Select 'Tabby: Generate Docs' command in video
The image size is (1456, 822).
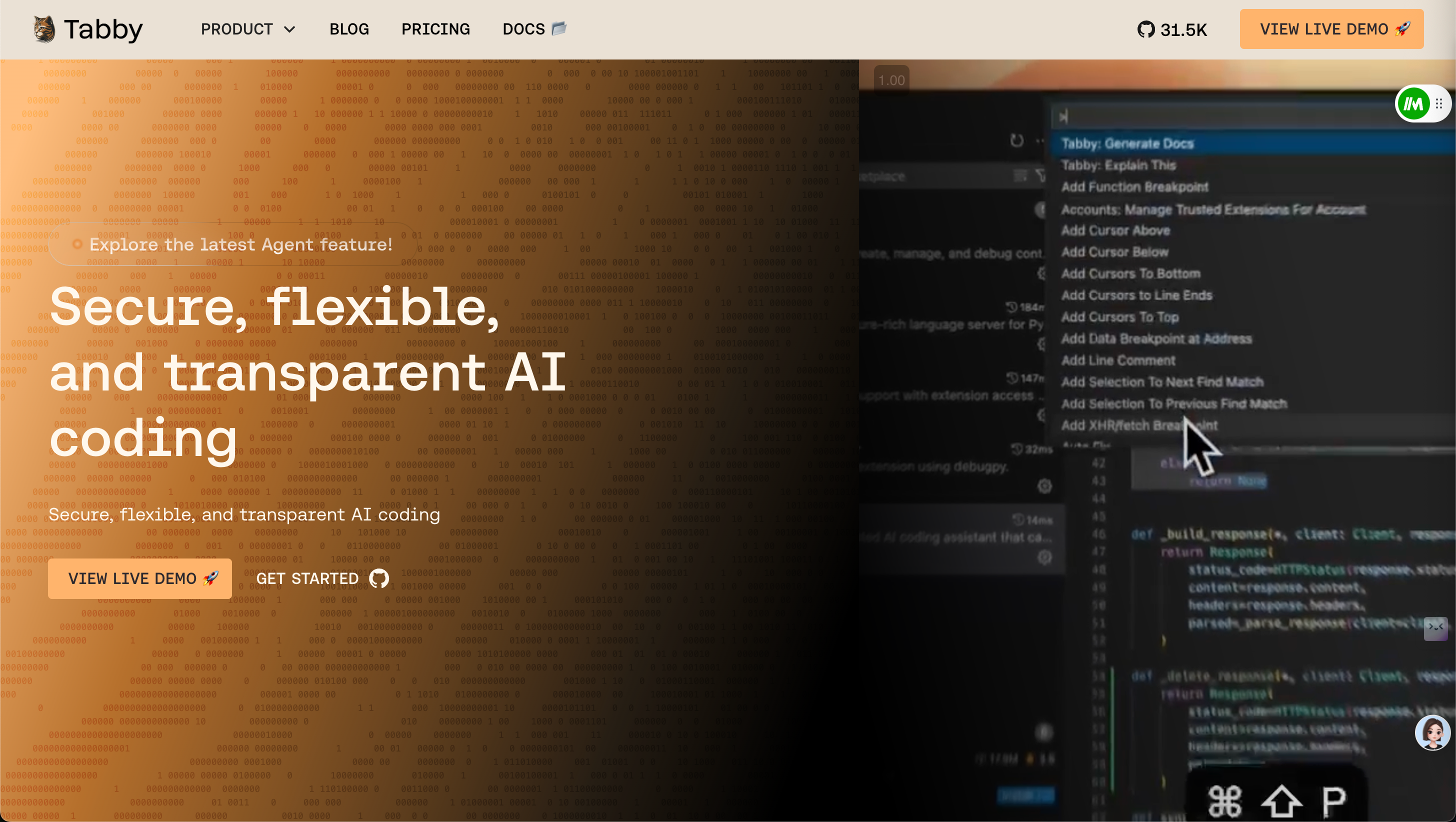coord(1252,143)
